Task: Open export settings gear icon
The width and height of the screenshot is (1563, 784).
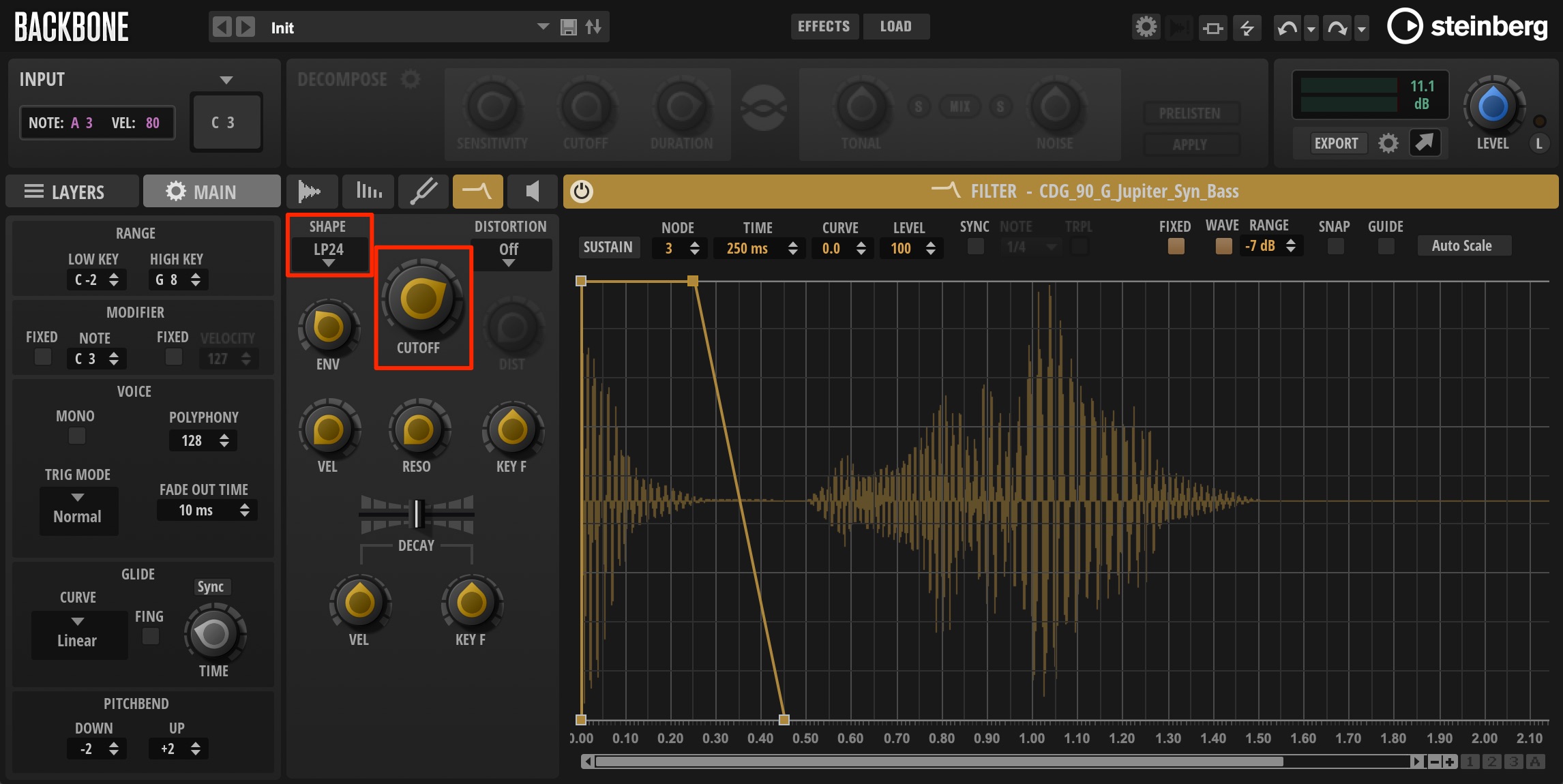Action: click(1388, 143)
